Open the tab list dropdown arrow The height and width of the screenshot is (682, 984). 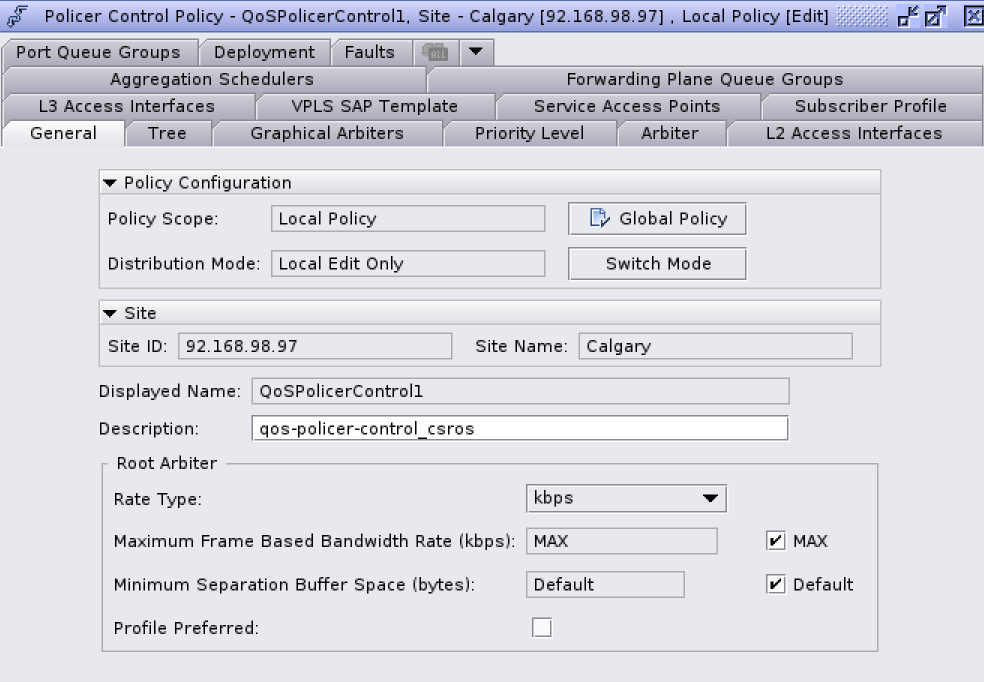[x=476, y=52]
